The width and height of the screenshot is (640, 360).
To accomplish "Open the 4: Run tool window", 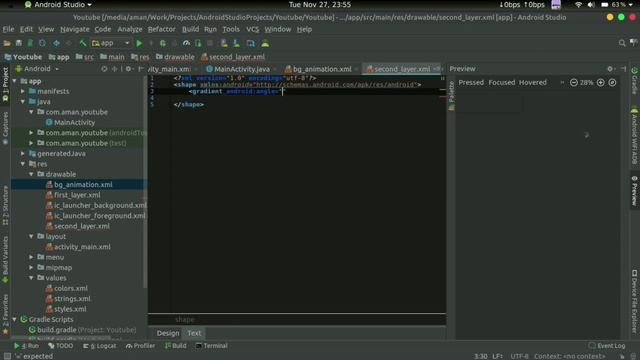I will coord(27,346).
